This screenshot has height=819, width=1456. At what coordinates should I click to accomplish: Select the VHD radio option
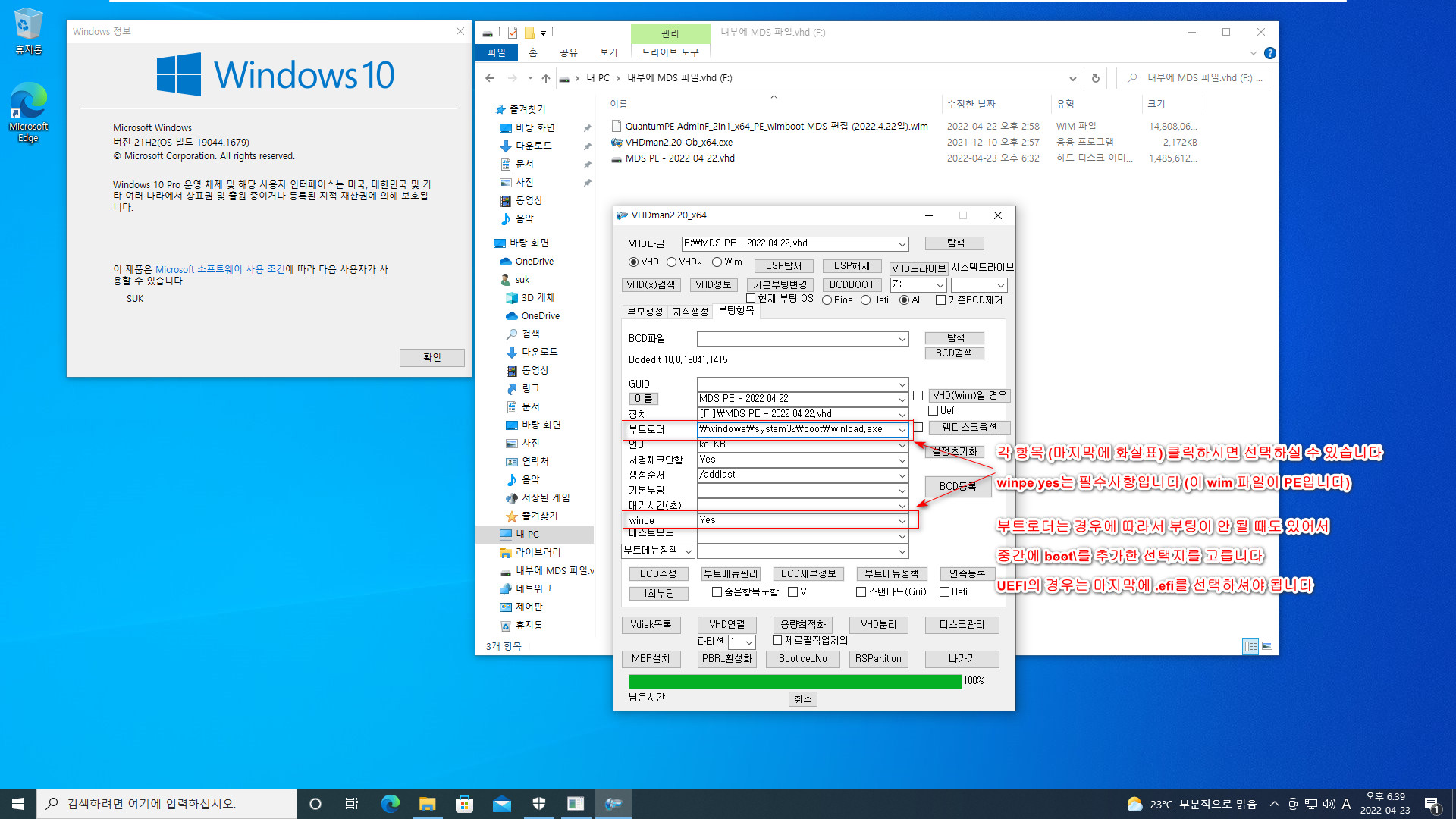[x=634, y=262]
